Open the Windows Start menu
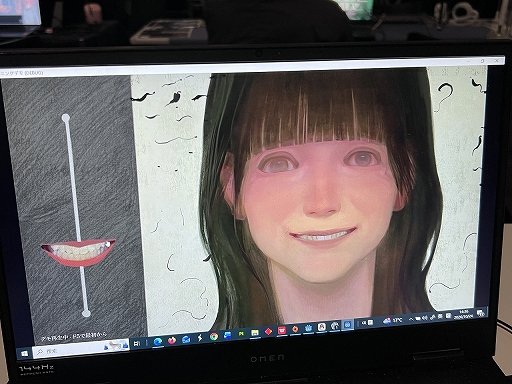512x384 pixels. [x=24, y=353]
